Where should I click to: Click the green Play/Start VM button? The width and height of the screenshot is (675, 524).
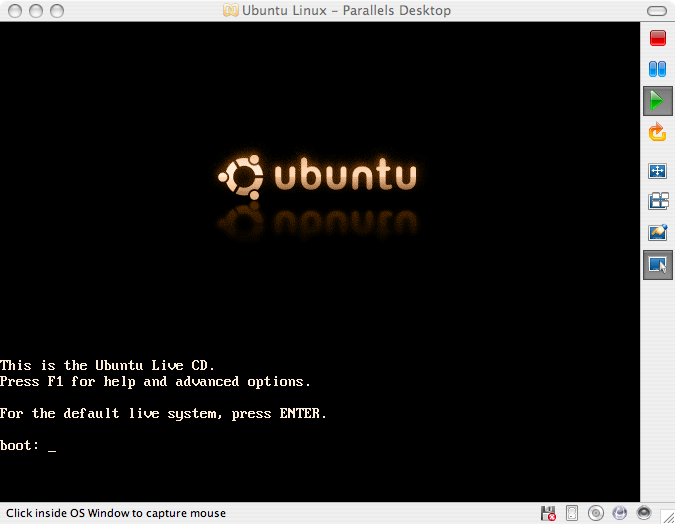pyautogui.click(x=657, y=101)
